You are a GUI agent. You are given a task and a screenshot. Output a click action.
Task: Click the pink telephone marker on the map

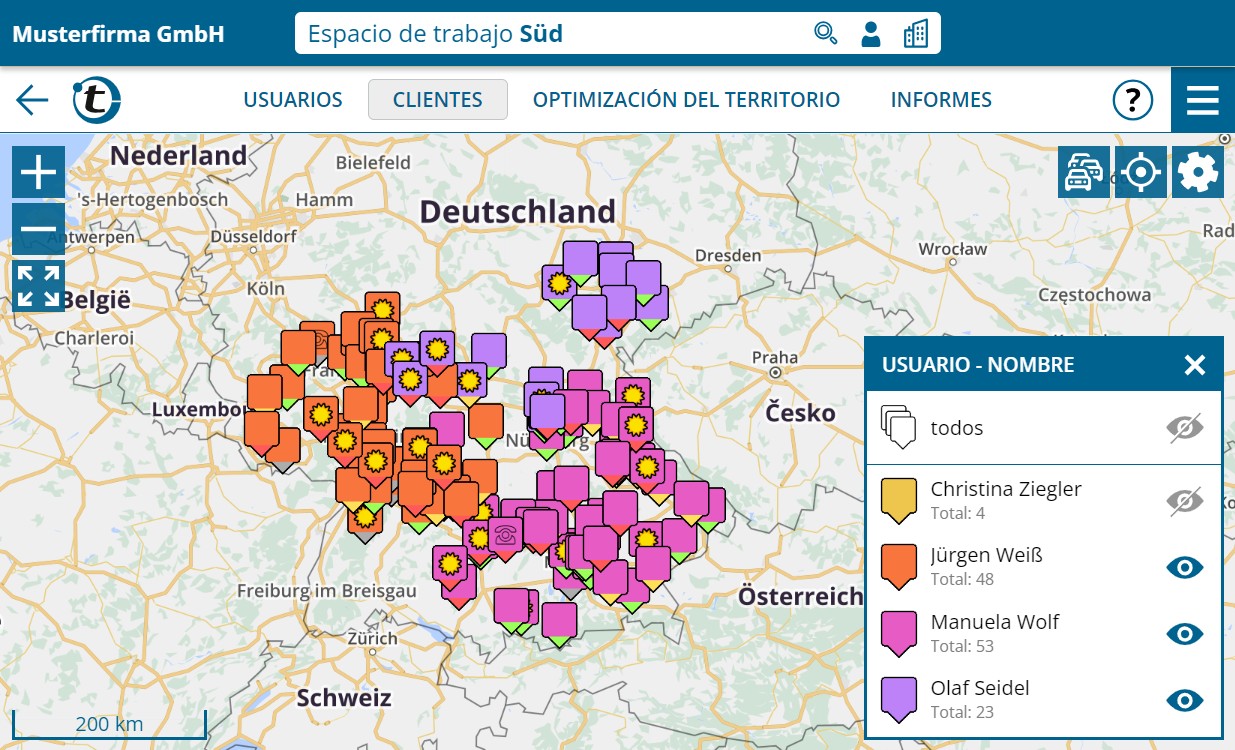505,538
